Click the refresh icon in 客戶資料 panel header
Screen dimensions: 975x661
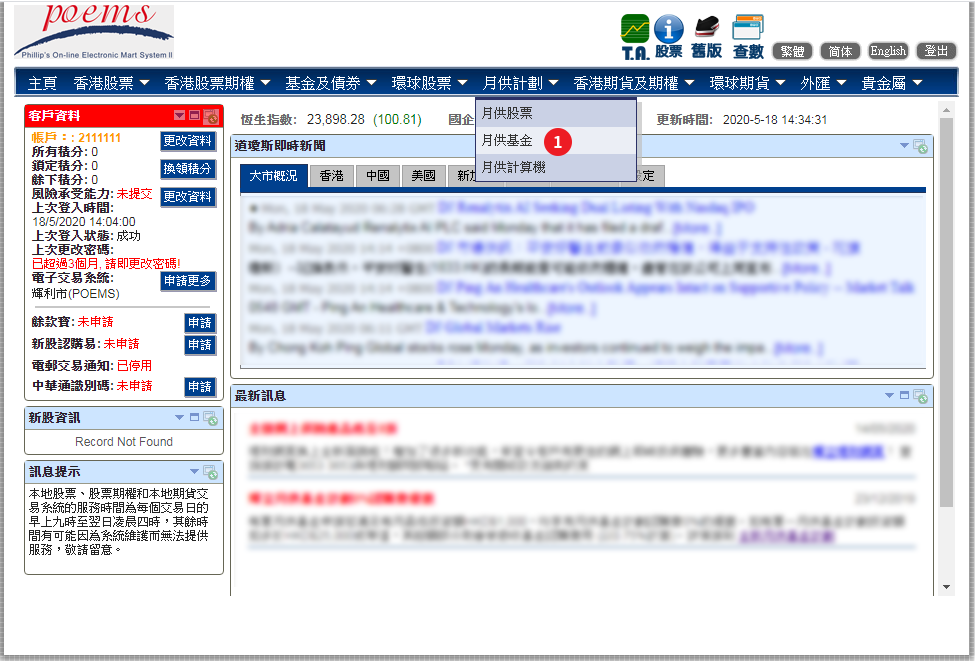tap(211, 116)
